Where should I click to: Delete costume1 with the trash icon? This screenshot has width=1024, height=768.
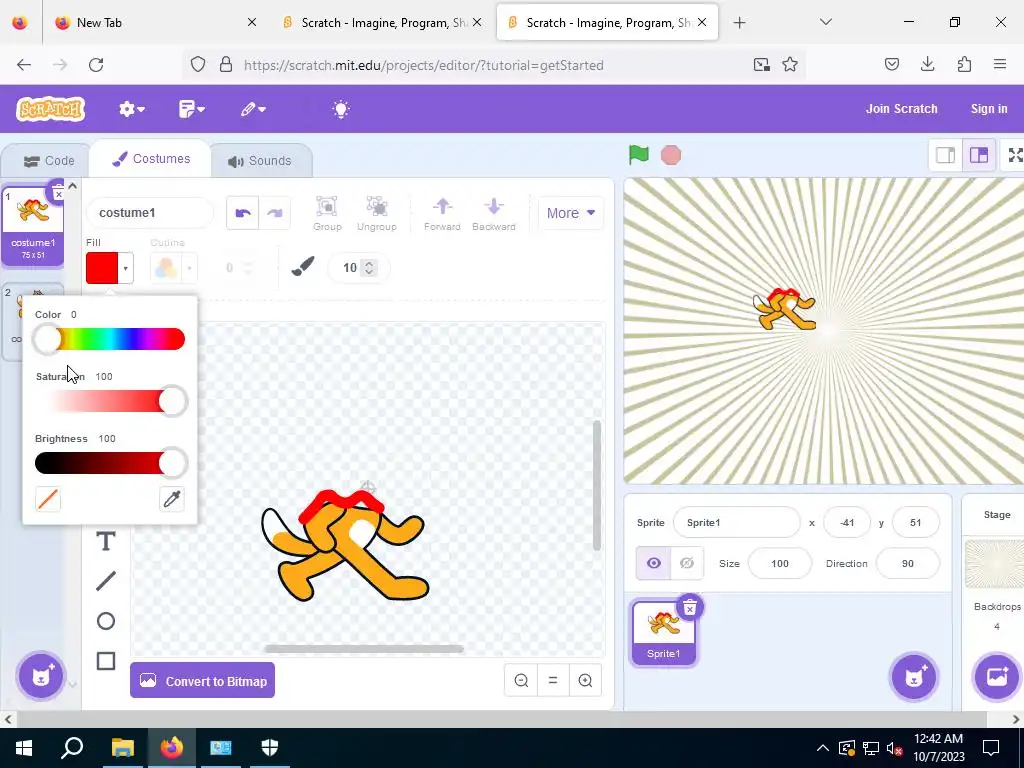[x=58, y=193]
